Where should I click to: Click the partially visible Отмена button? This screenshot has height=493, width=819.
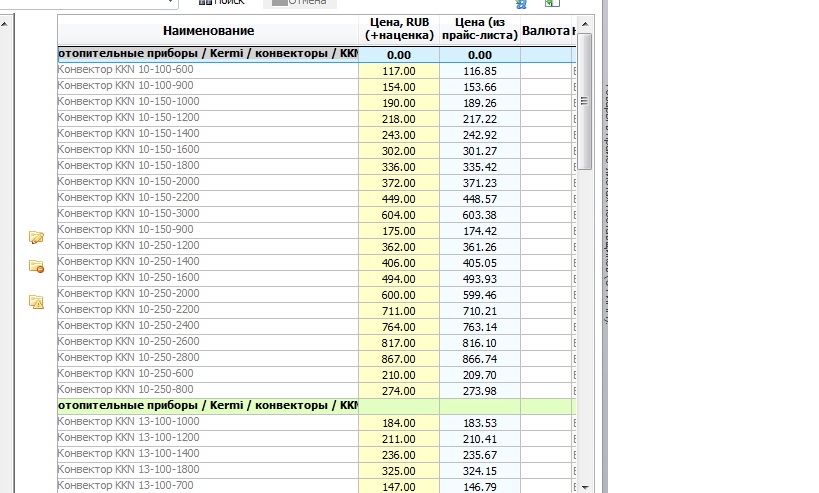tap(300, 3)
